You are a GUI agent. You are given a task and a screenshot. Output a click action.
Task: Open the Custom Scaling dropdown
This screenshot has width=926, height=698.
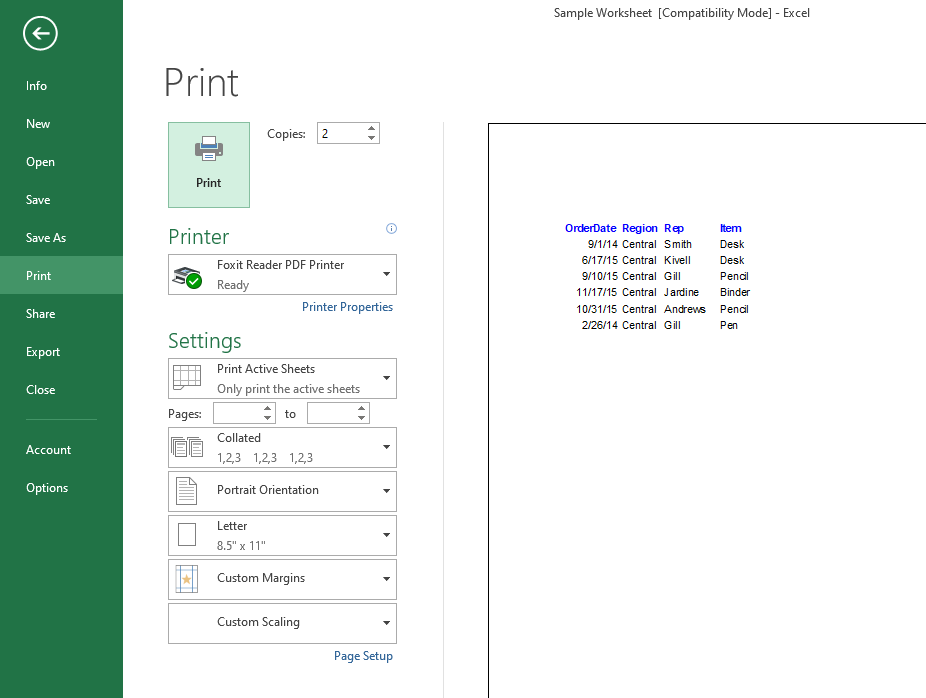[x=386, y=623]
